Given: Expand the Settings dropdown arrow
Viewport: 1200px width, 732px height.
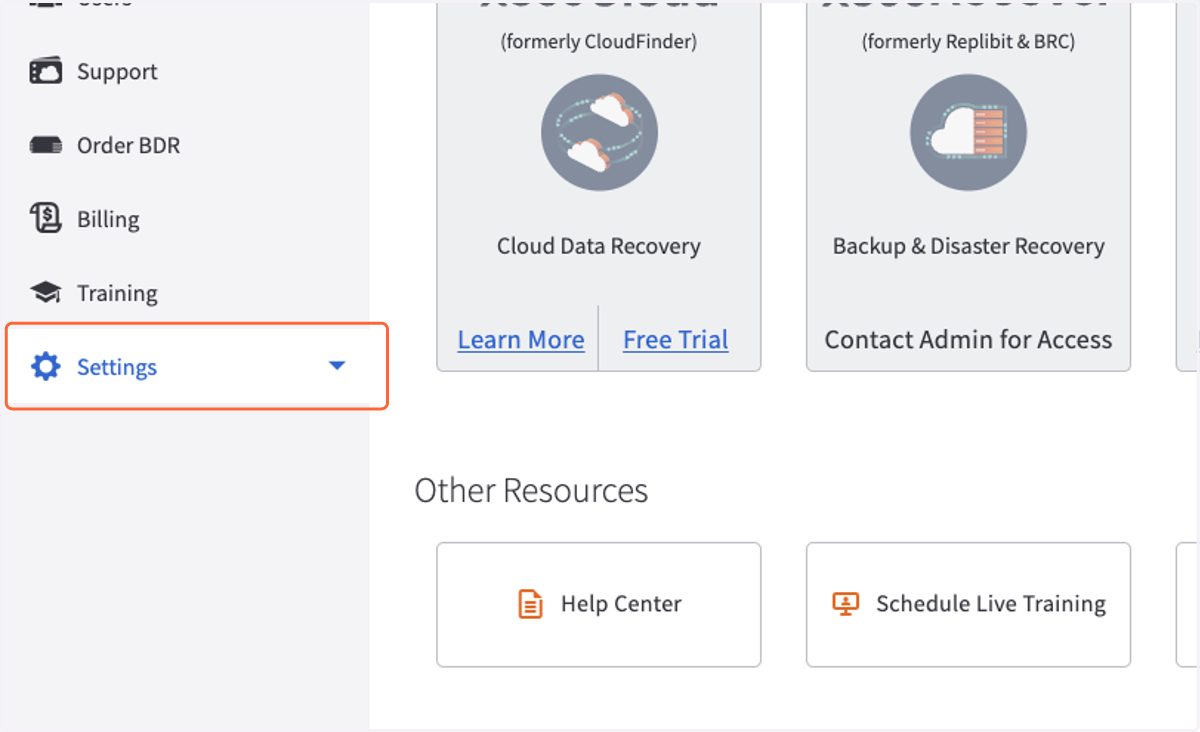Looking at the screenshot, I should point(337,366).
